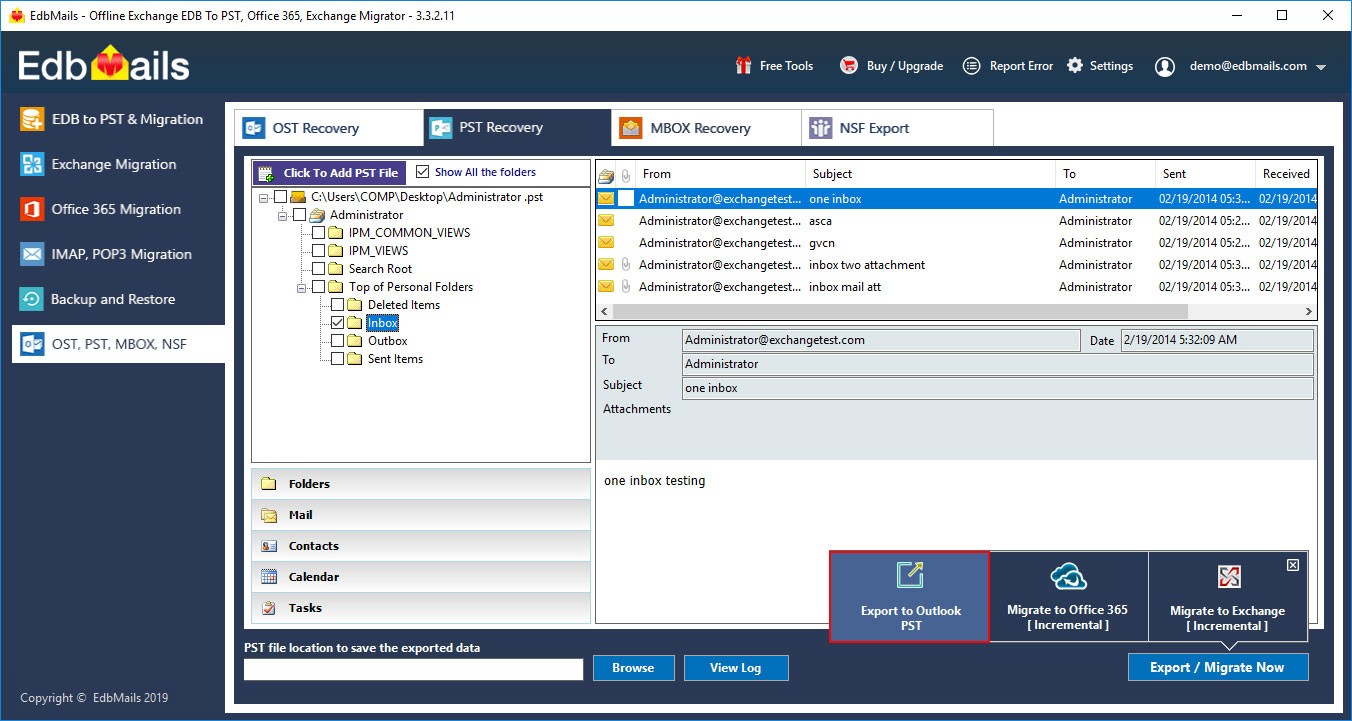The width and height of the screenshot is (1352, 721).
Task: Close the export options popup
Action: [1293, 565]
